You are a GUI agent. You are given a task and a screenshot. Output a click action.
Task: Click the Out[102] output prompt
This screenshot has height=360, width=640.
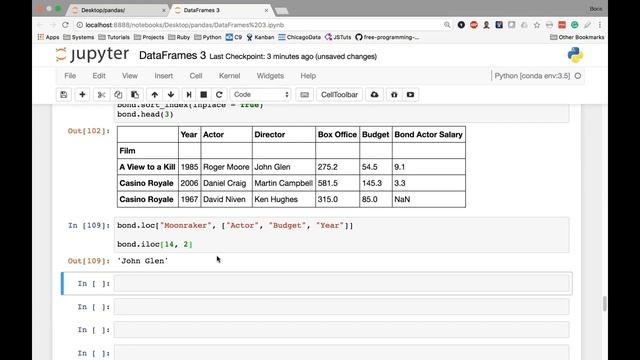click(x=89, y=131)
